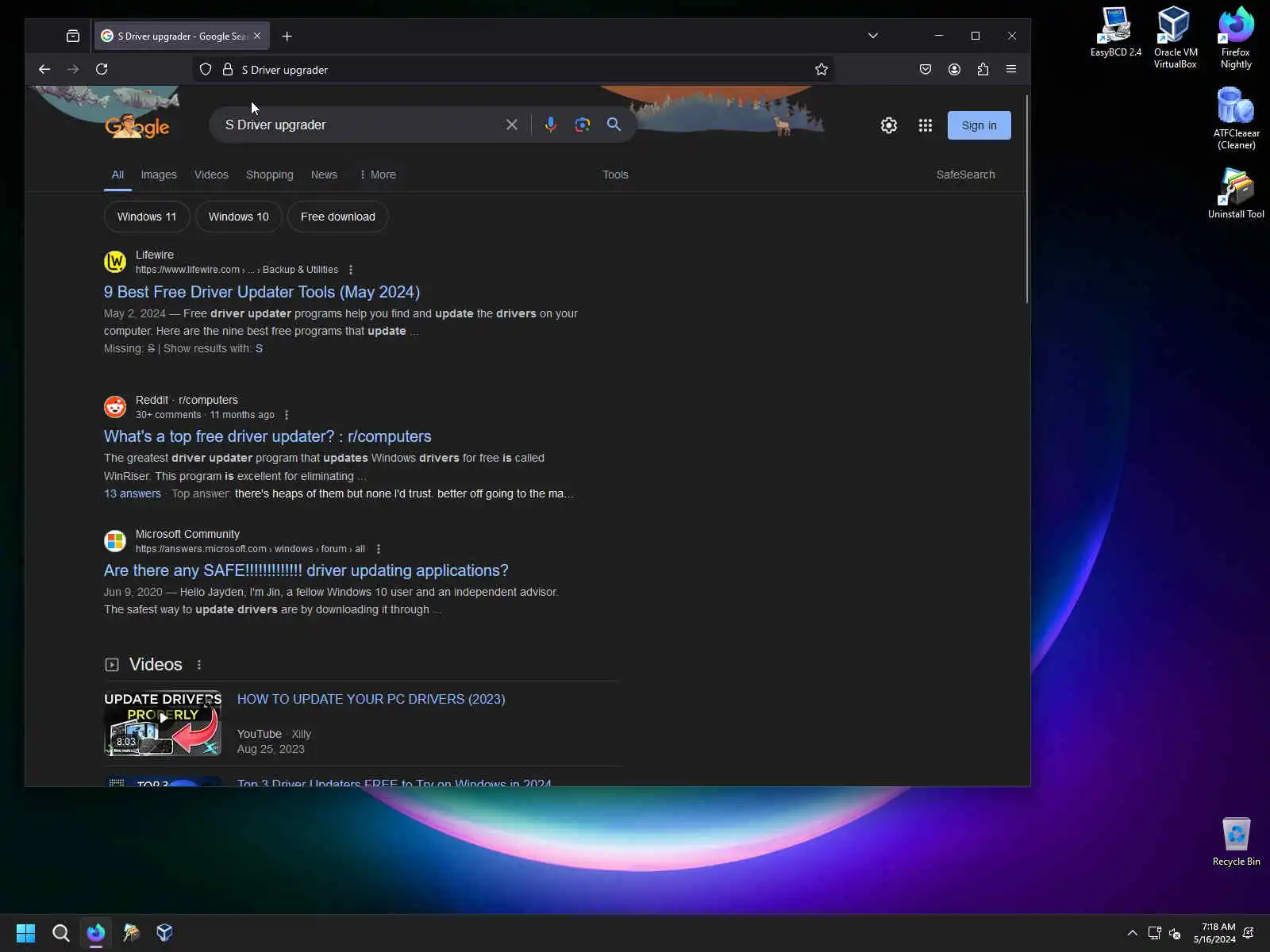Focus the Google search input
Image resolution: width=1270 pixels, height=952 pixels.
[x=361, y=125]
